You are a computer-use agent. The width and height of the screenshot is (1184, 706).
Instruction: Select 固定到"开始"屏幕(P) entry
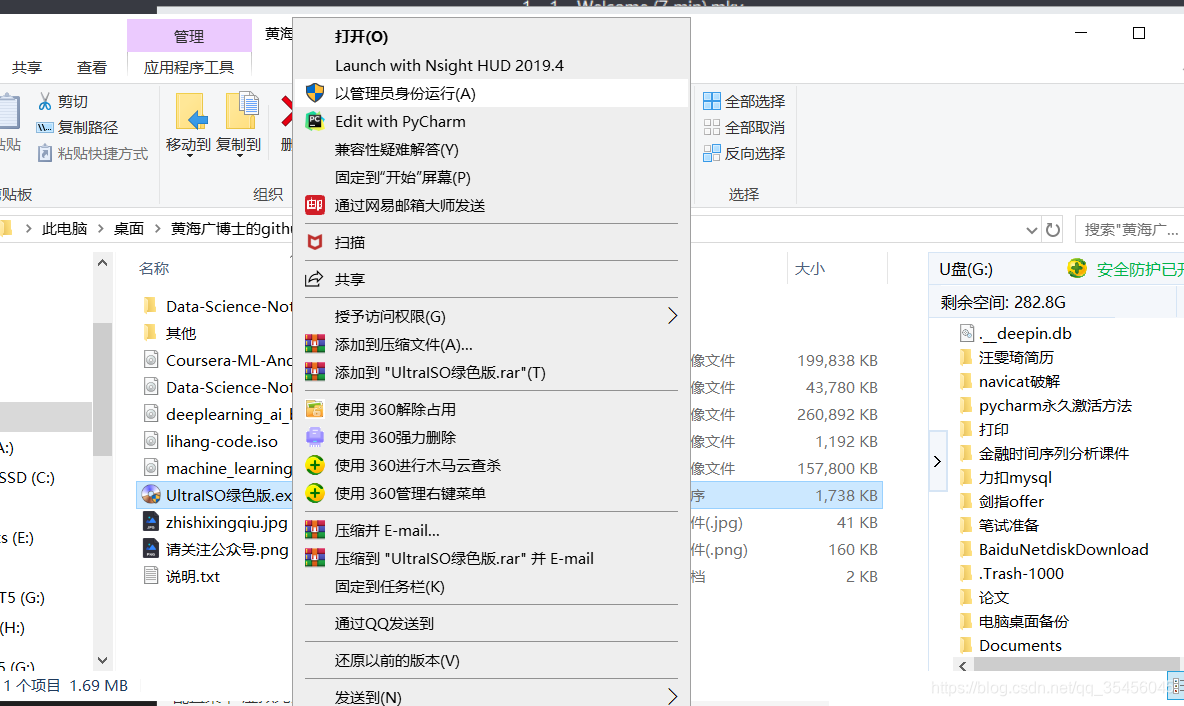pos(402,177)
